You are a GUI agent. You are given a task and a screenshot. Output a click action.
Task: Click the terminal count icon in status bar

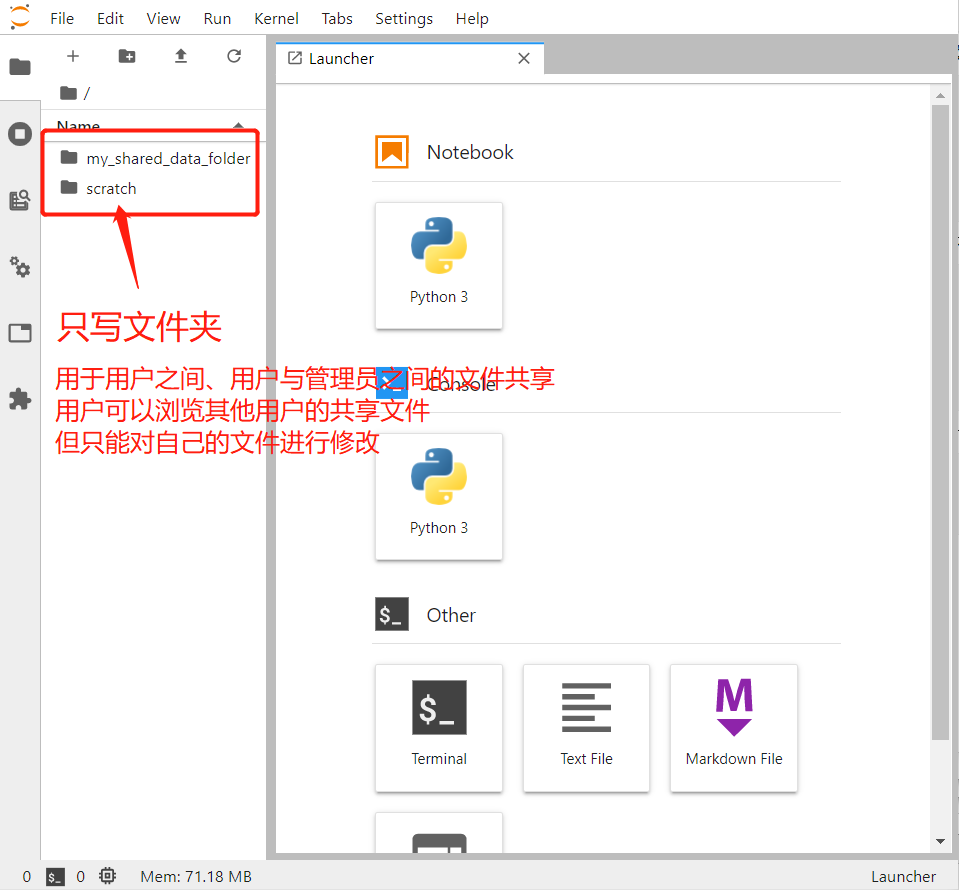click(x=55, y=876)
